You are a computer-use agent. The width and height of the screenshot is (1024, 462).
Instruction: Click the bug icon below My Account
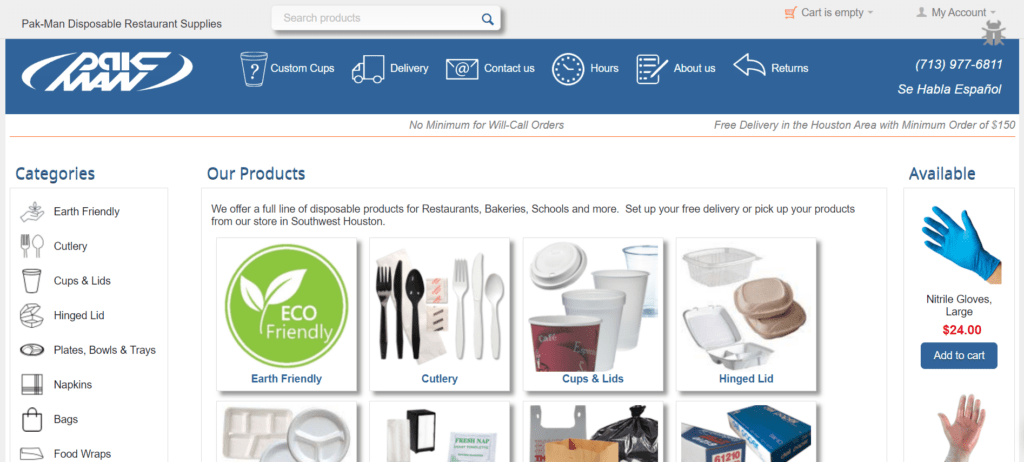tap(993, 33)
